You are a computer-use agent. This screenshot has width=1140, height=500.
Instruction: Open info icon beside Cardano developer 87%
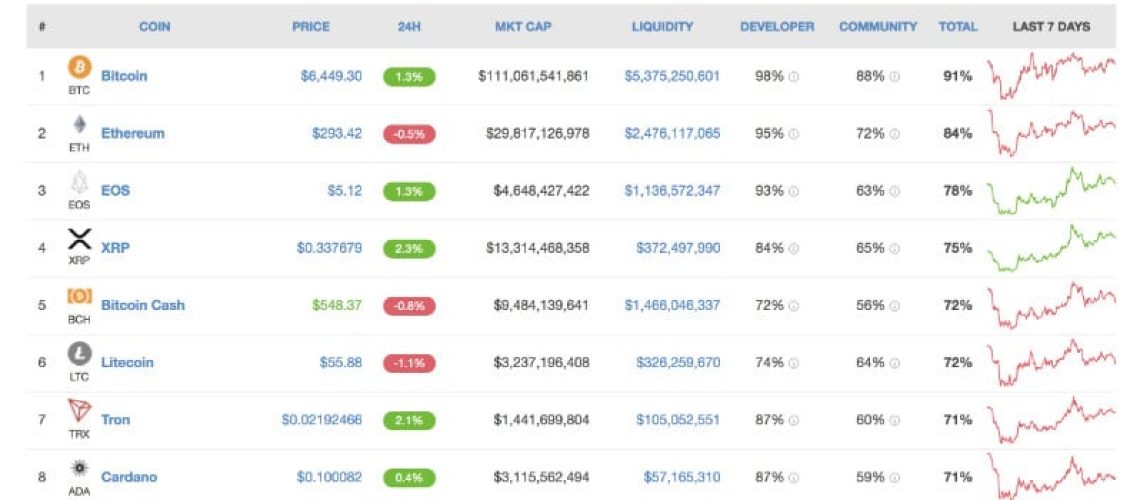[794, 477]
